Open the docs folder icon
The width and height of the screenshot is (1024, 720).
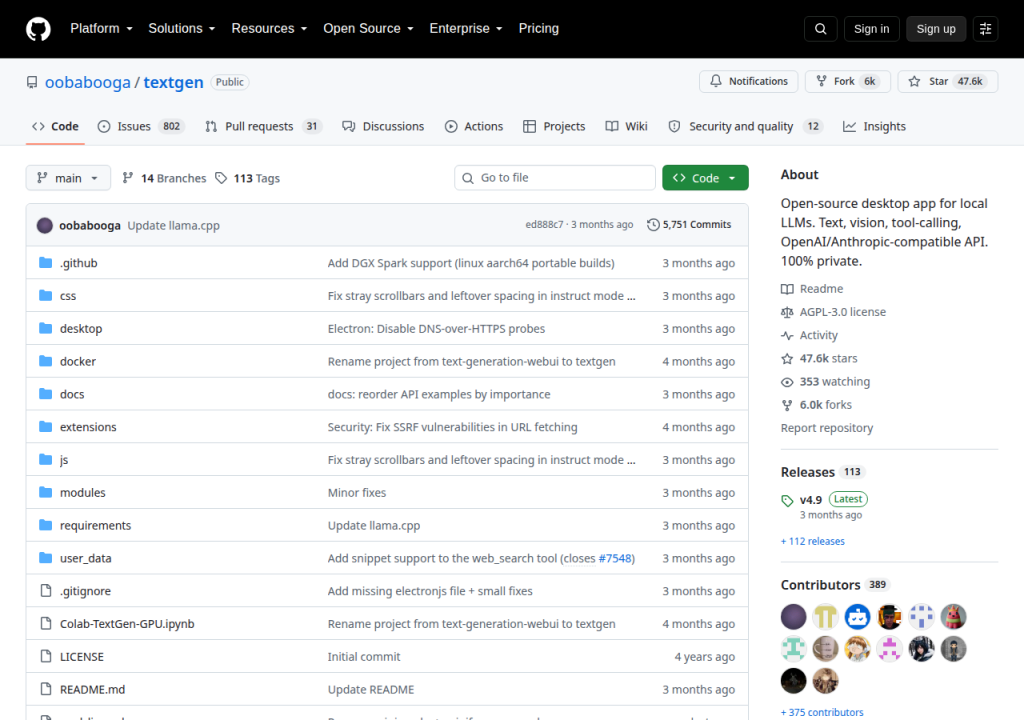point(45,393)
